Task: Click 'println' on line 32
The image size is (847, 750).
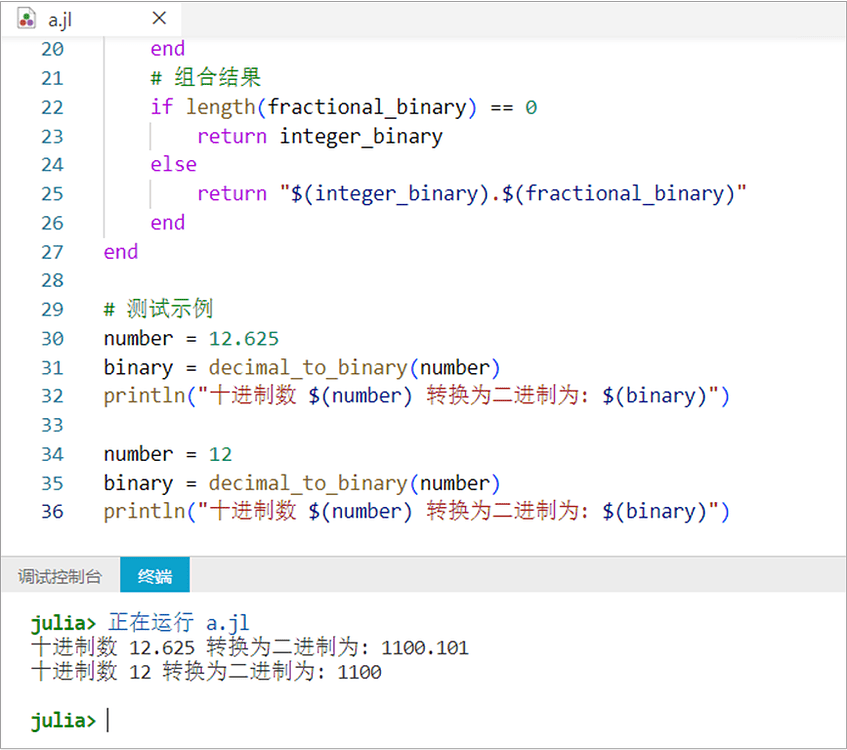Action: coord(144,396)
